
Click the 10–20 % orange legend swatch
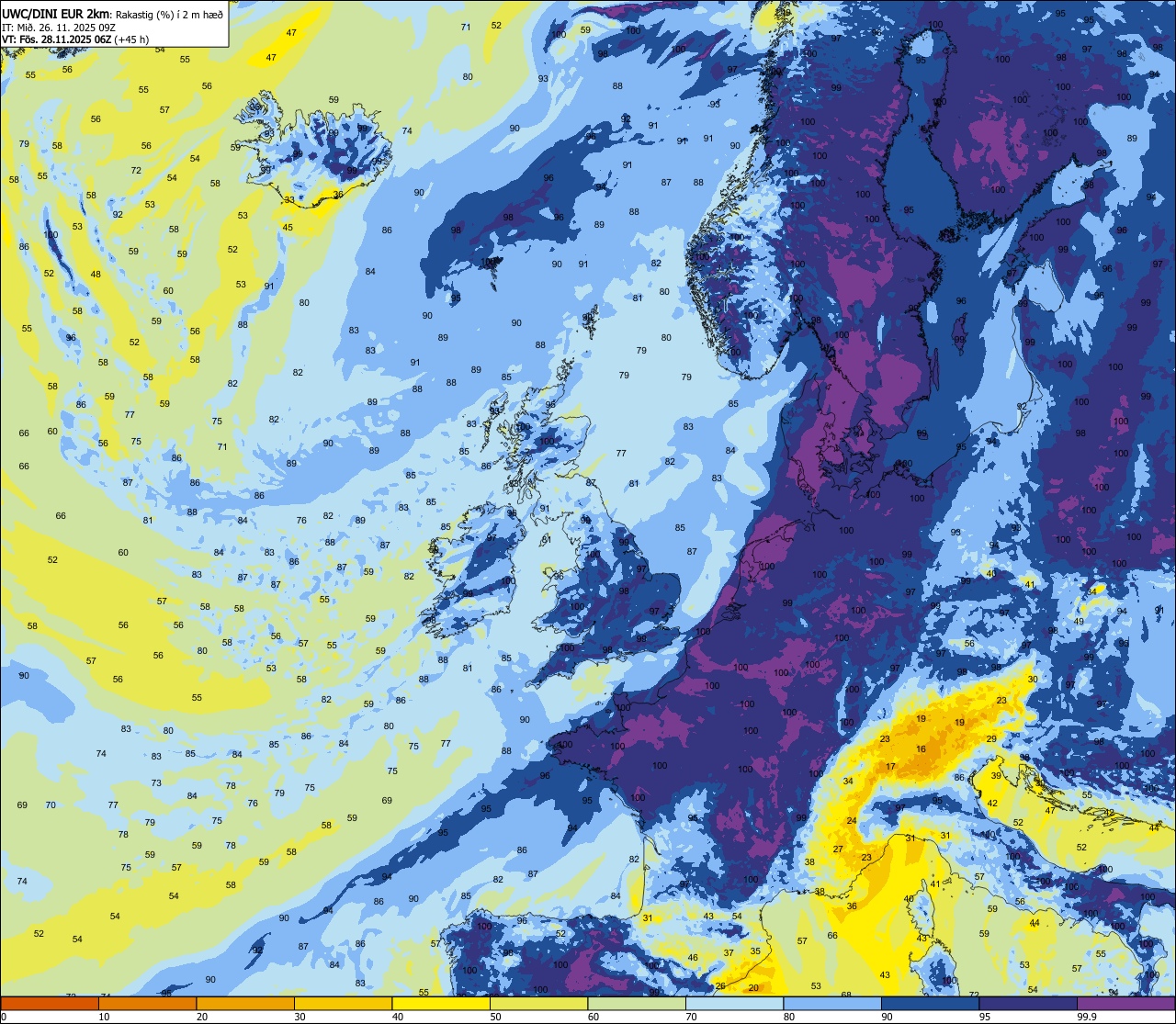coord(148,1004)
